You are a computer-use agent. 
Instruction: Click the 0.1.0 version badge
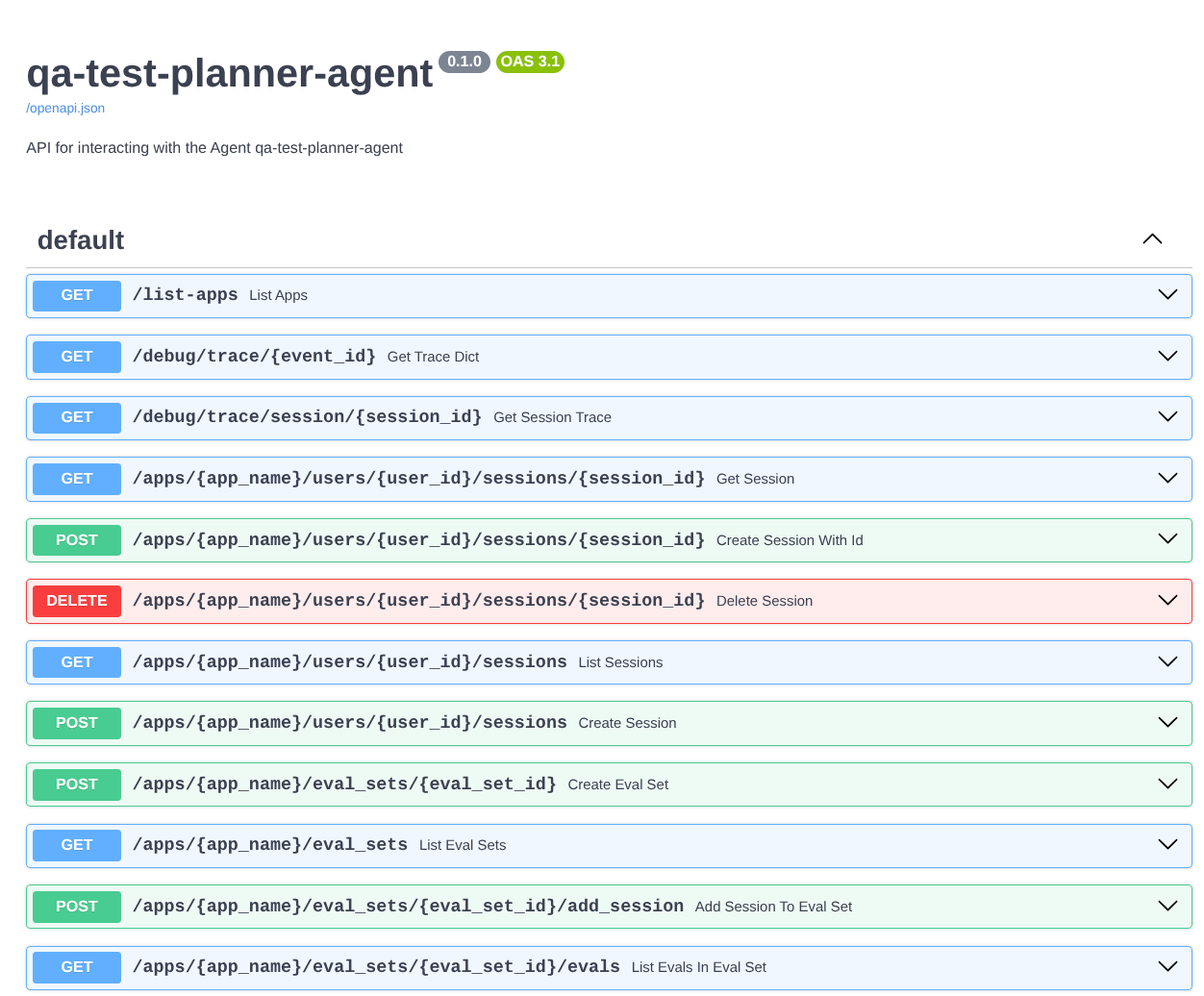[464, 62]
